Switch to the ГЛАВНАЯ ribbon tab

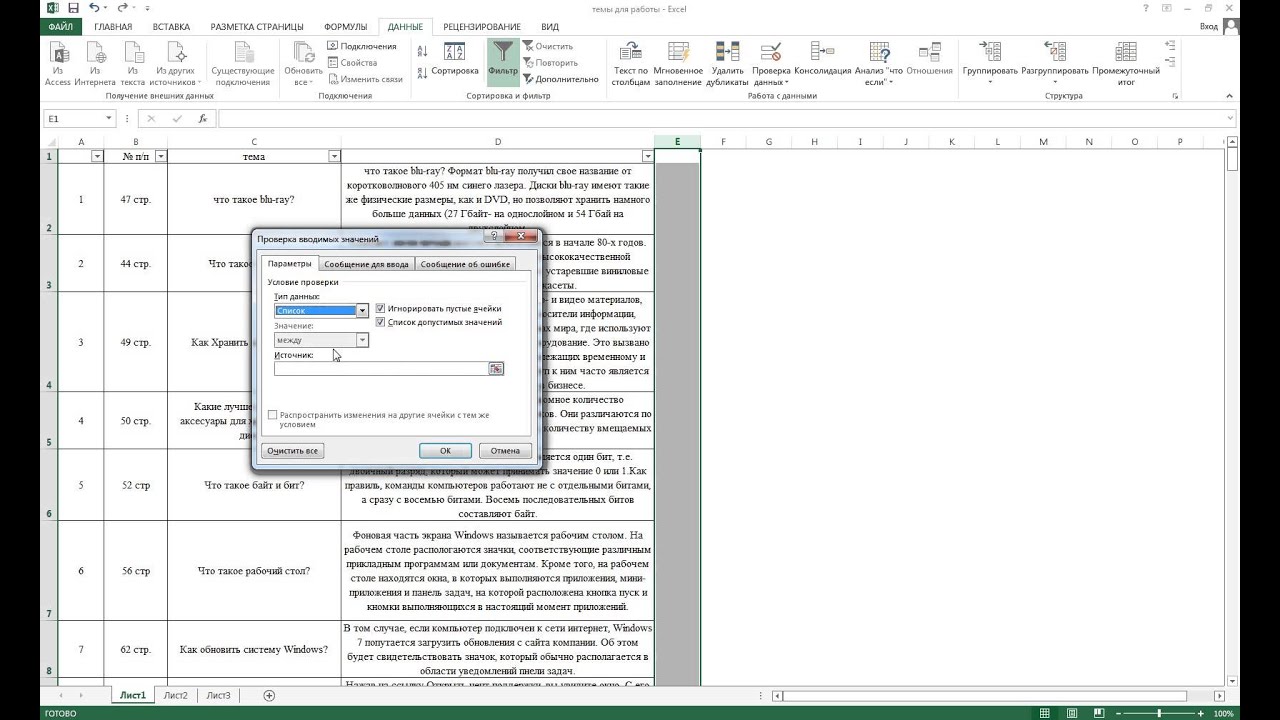click(113, 27)
